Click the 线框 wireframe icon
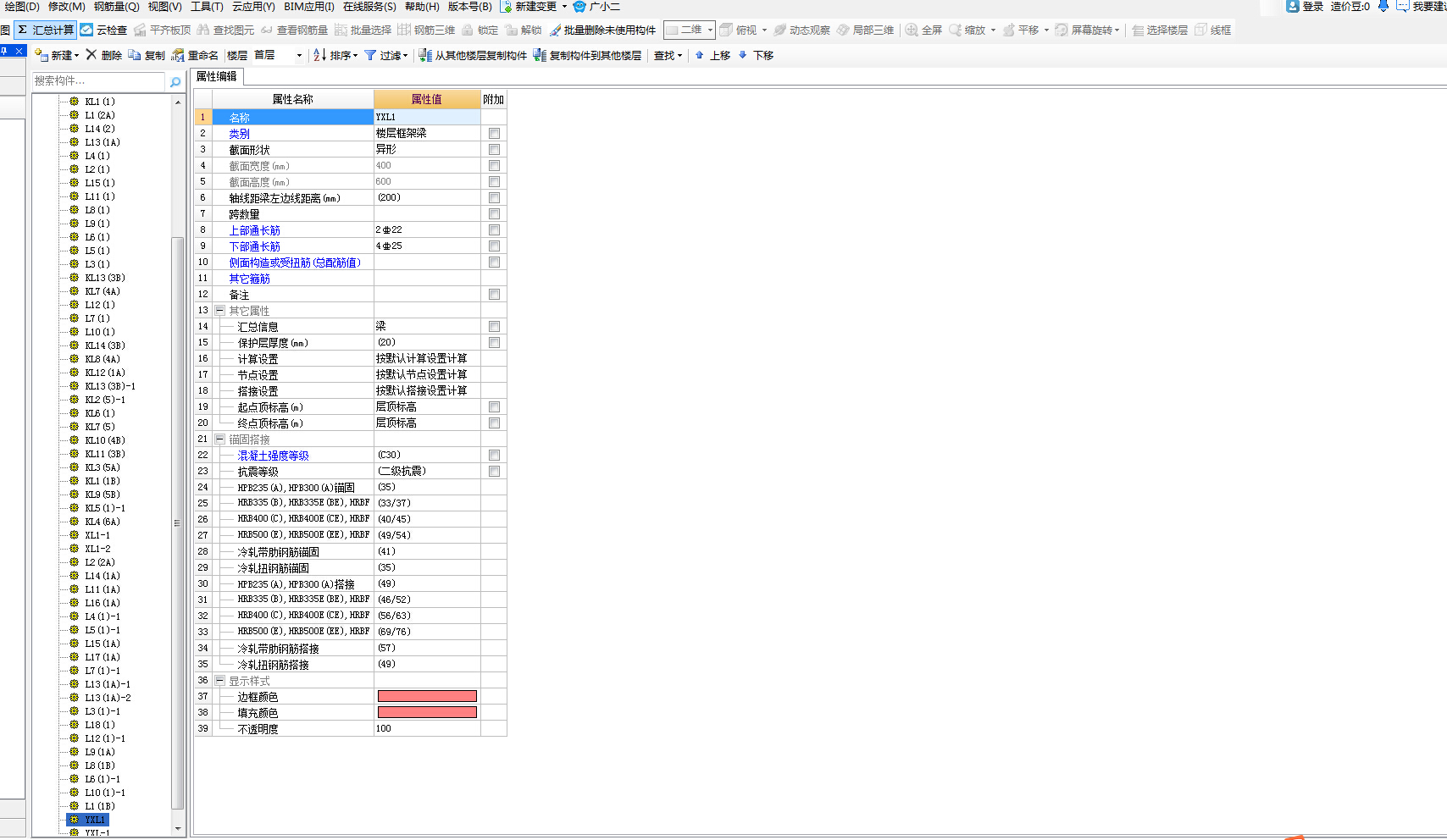 point(1200,30)
